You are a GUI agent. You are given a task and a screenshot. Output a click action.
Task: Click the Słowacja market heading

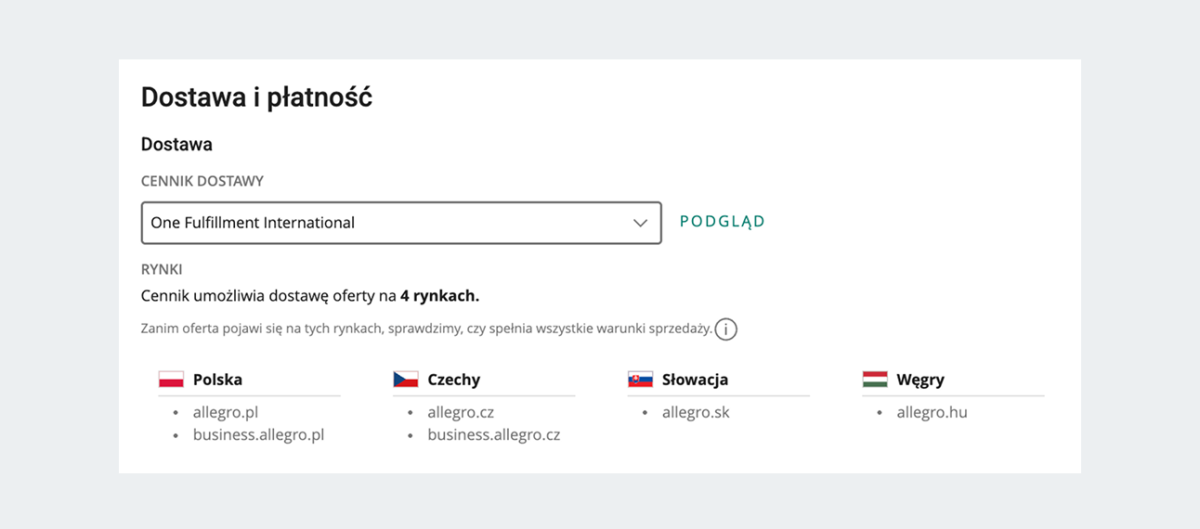(695, 380)
